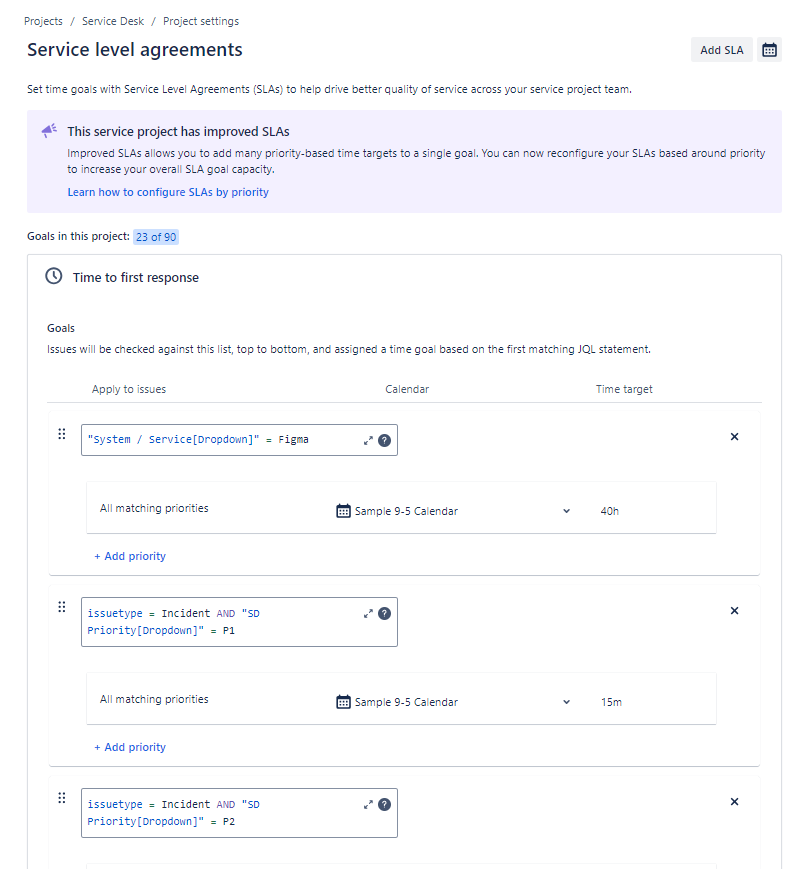
Task: Go to Service Desk breadcrumb
Action: point(112,21)
